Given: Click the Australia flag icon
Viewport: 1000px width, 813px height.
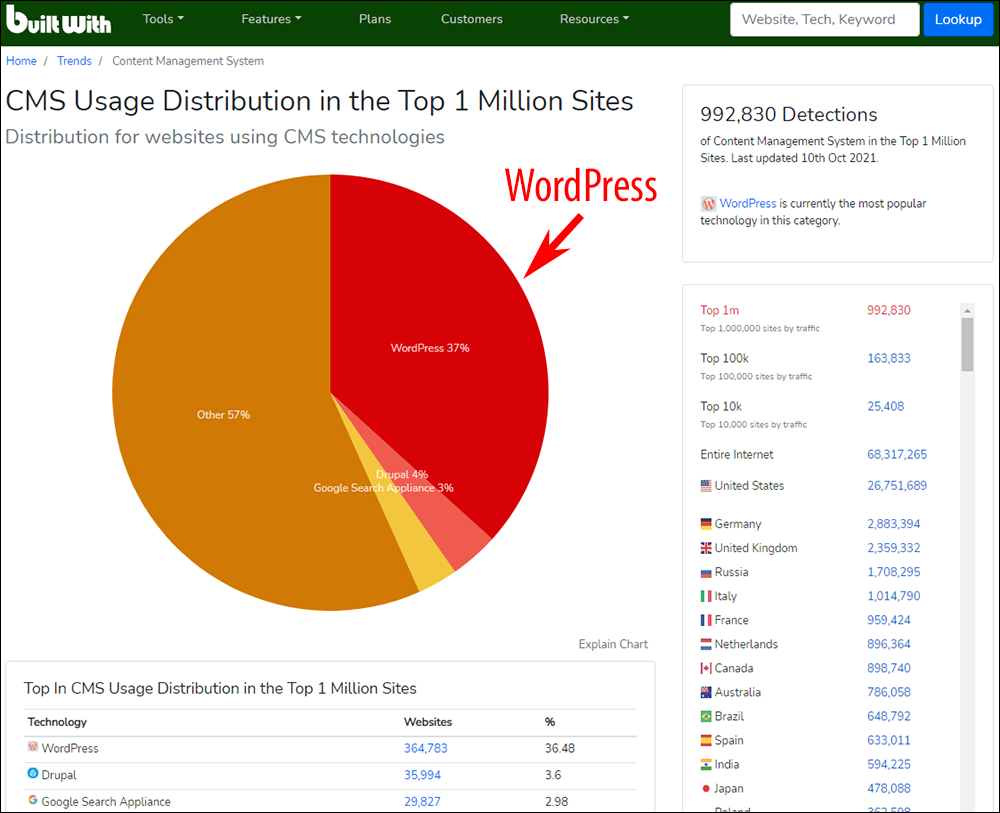Looking at the screenshot, I should point(706,692).
